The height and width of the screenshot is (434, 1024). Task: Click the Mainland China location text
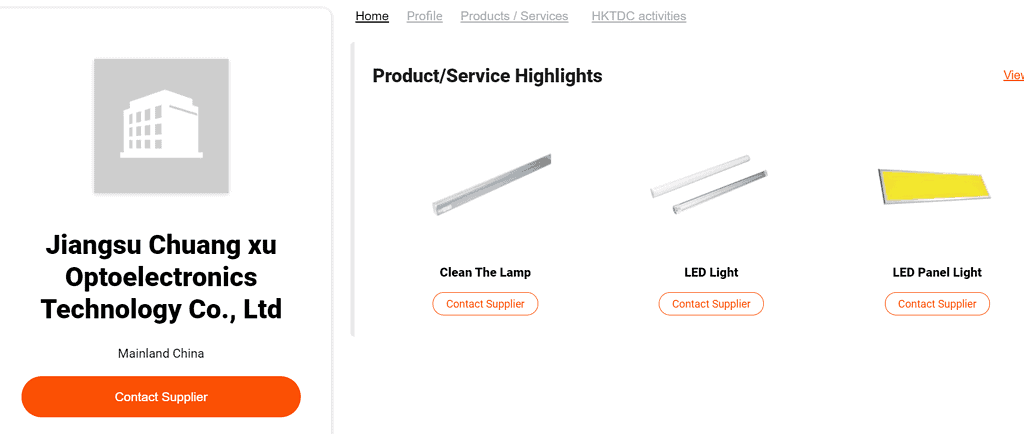click(161, 353)
